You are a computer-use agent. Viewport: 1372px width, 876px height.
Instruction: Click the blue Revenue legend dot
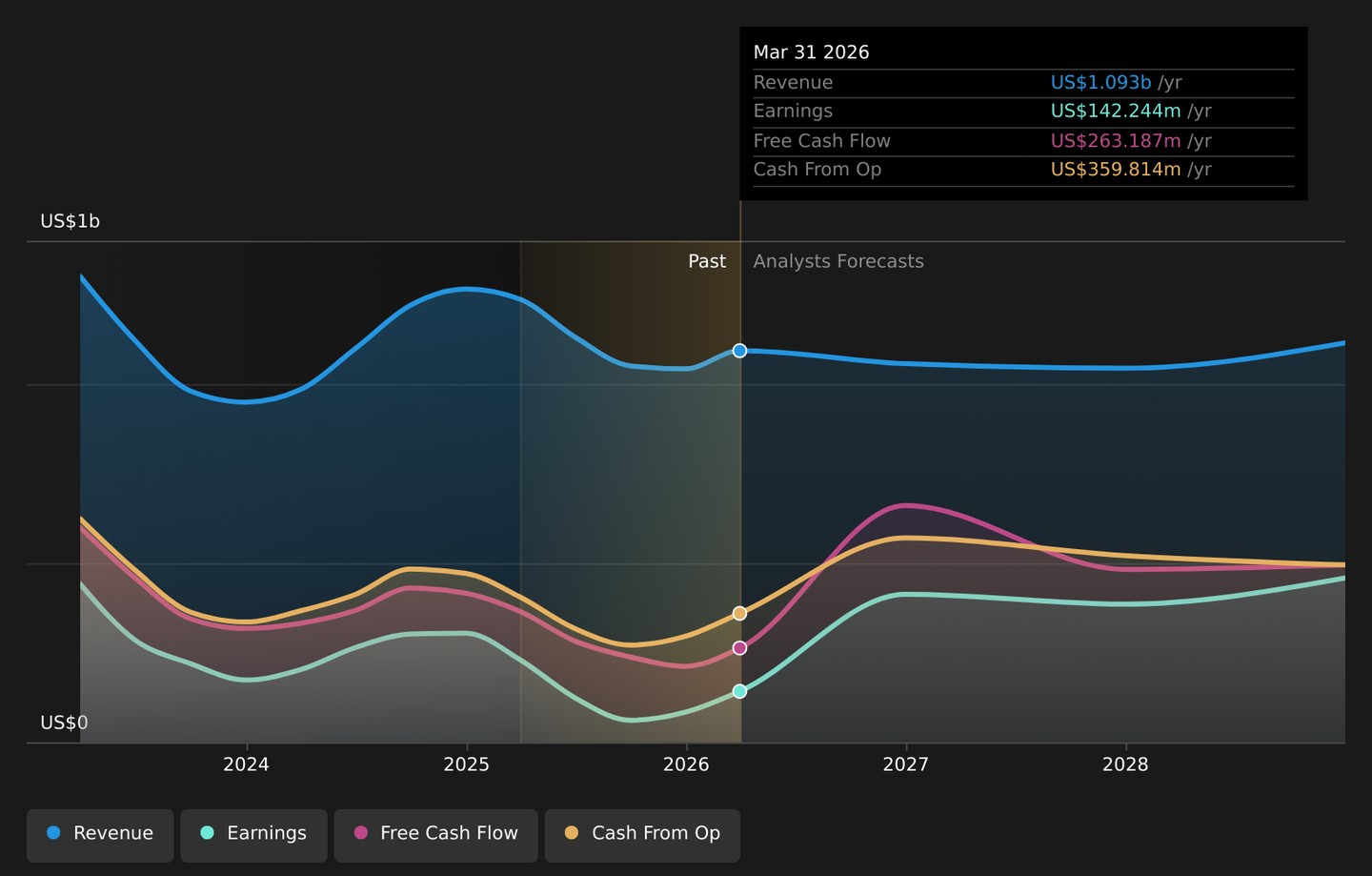coord(53,833)
